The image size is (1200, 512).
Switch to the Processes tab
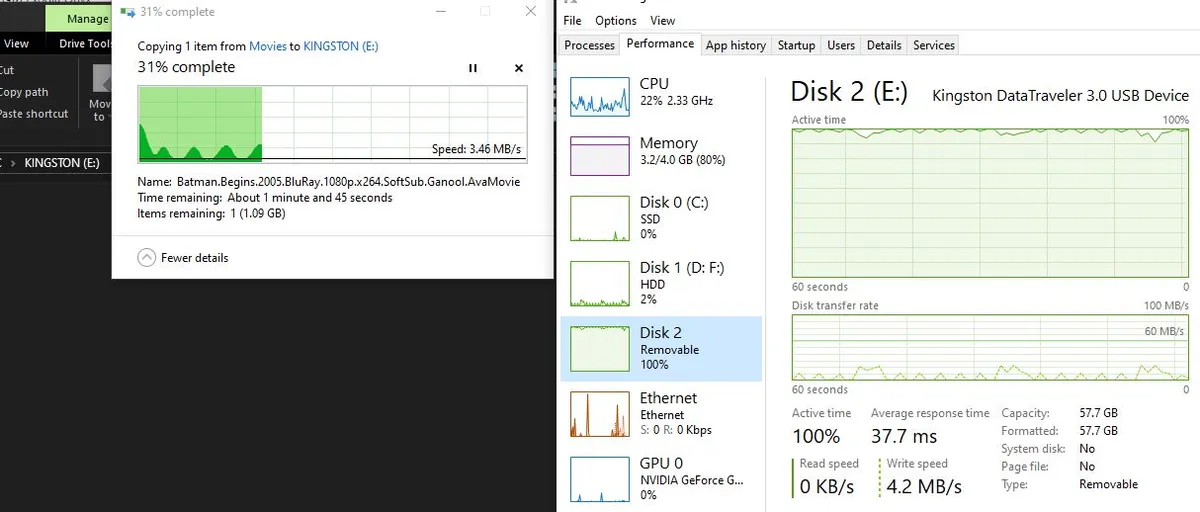(589, 45)
